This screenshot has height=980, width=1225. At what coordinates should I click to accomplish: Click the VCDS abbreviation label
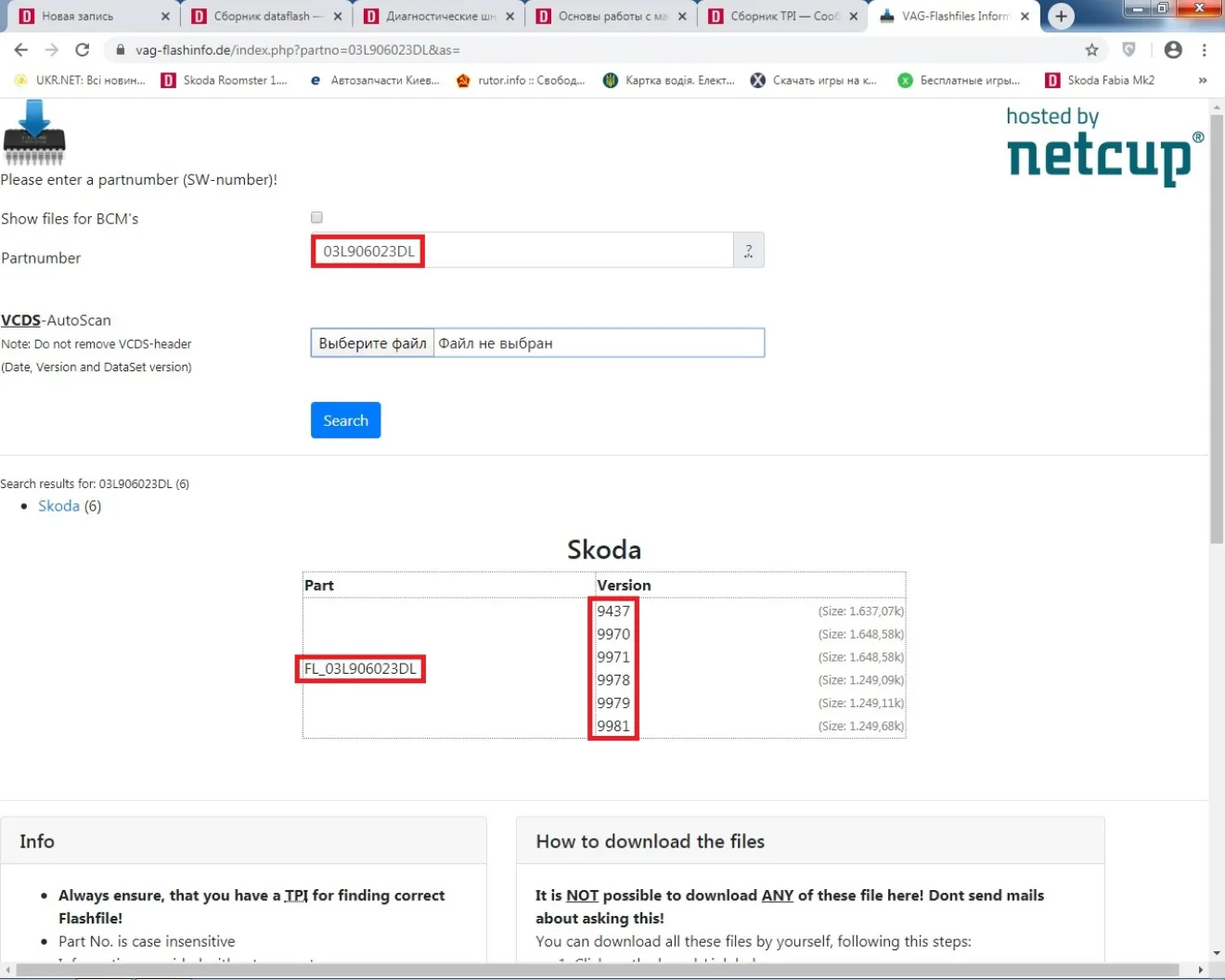pos(21,320)
